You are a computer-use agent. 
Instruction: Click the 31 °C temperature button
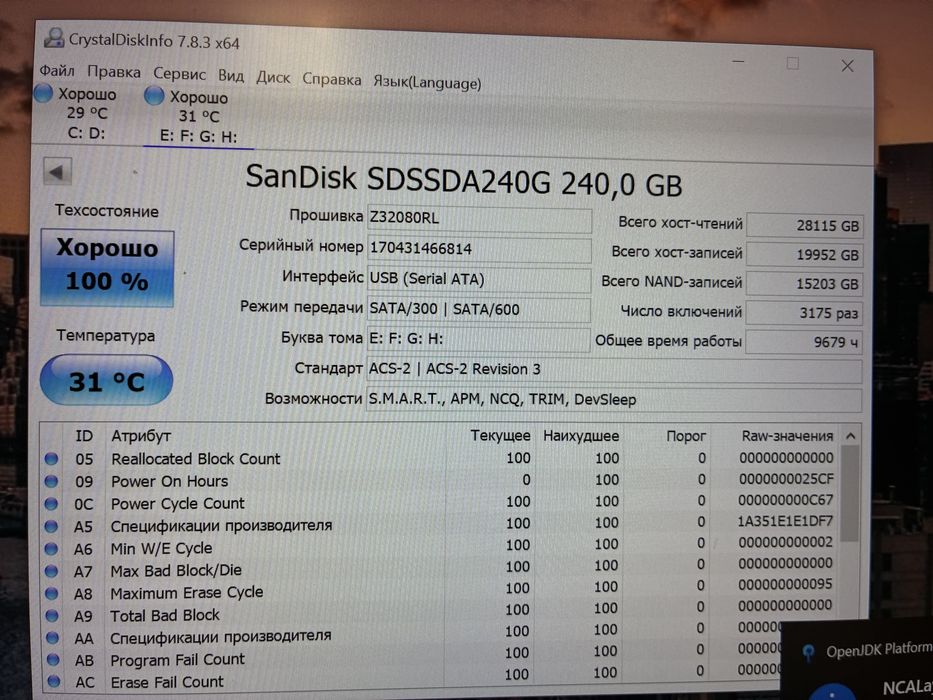(x=107, y=380)
